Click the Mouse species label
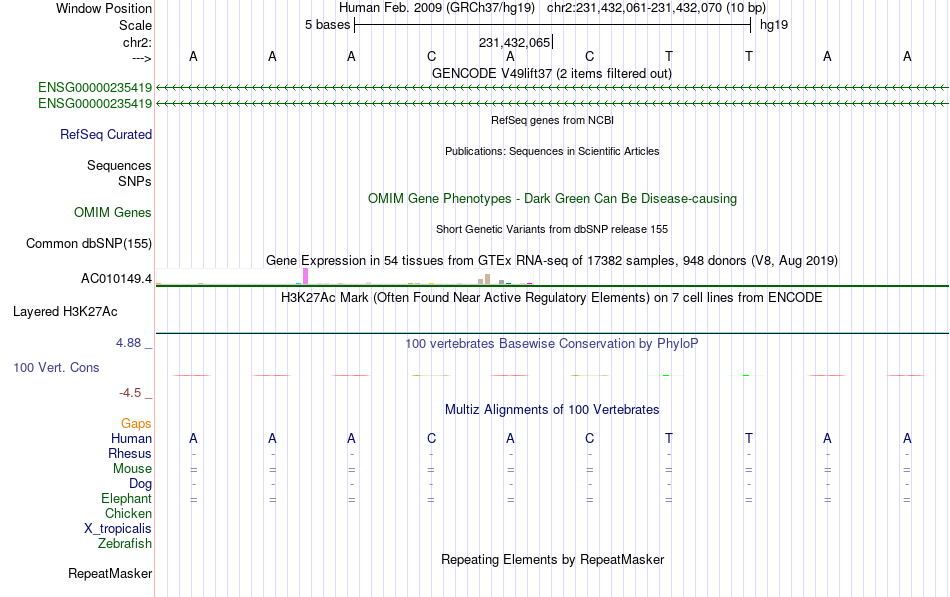The image size is (950, 597). (132, 469)
